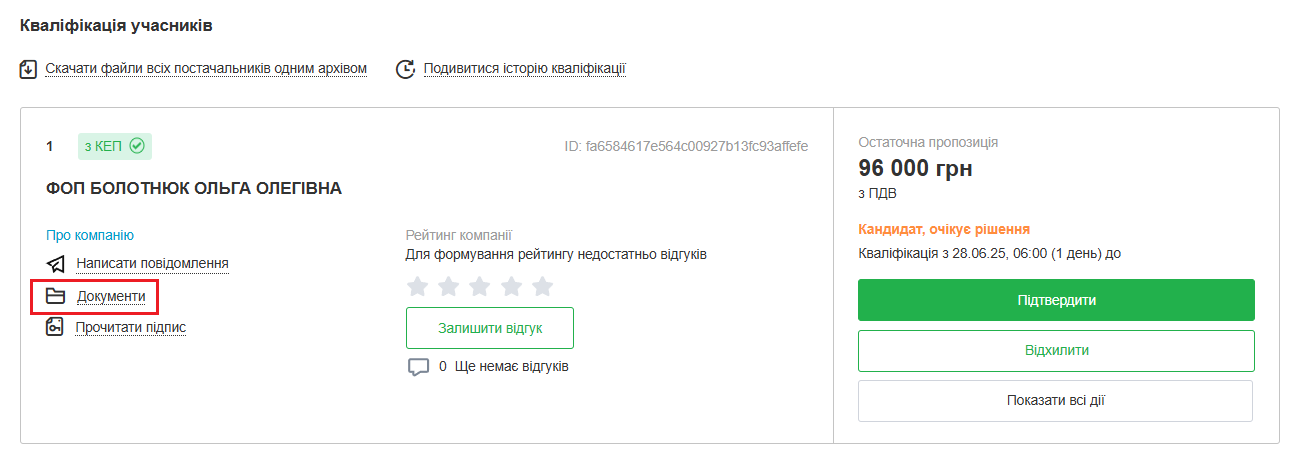Click the reviews speech bubble icon
Image resolution: width=1300 pixels, height=465 pixels.
click(x=418, y=367)
